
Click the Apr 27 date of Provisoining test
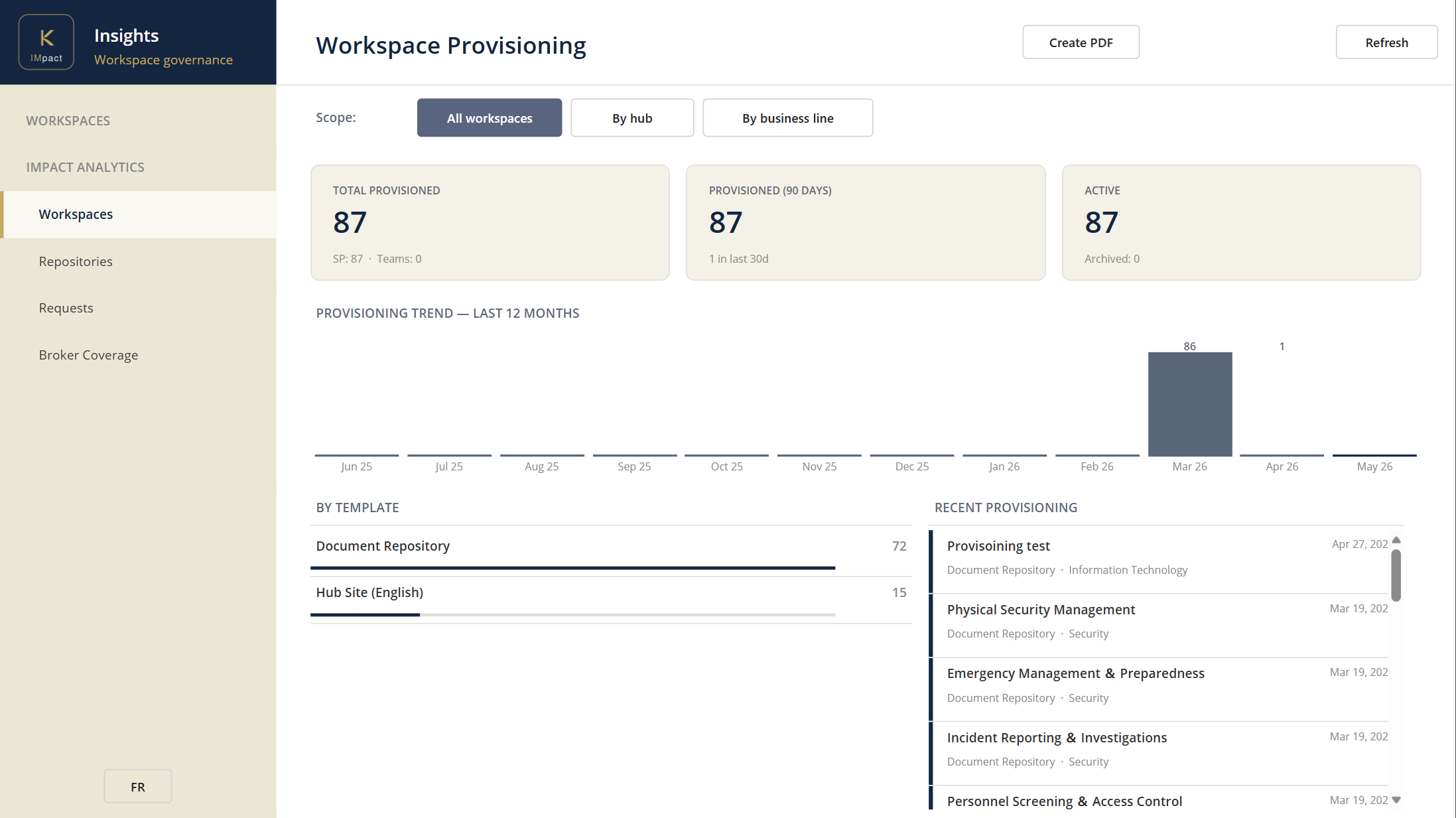pyautogui.click(x=1360, y=544)
